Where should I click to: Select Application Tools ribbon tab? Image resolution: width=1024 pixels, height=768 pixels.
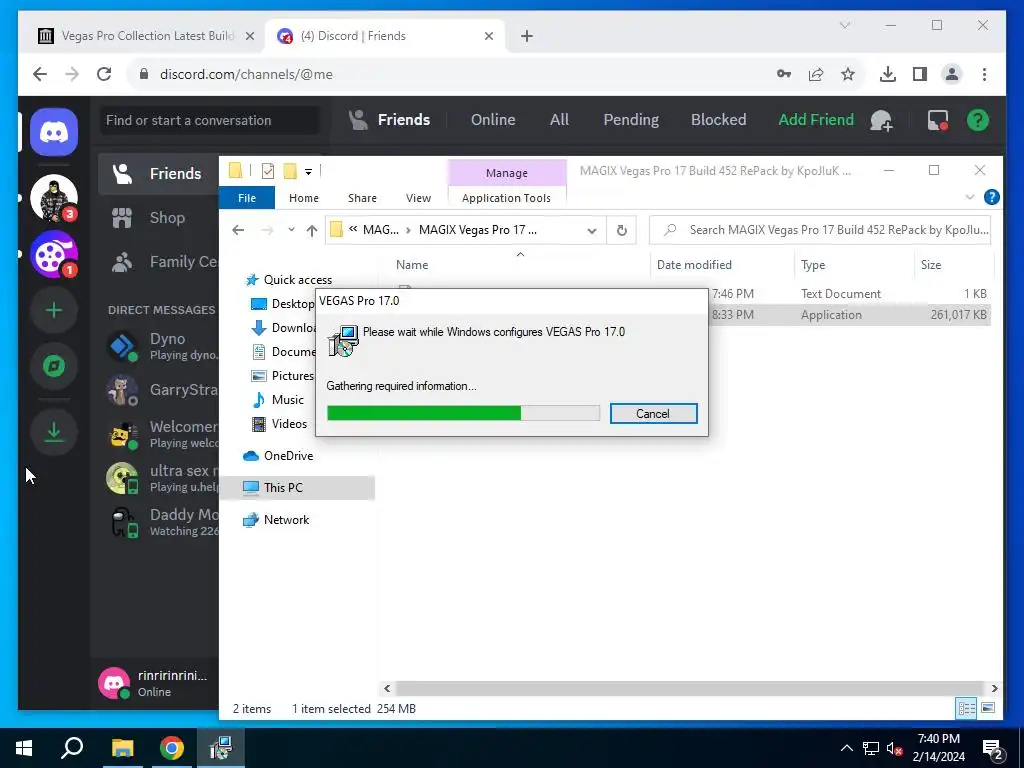point(506,198)
